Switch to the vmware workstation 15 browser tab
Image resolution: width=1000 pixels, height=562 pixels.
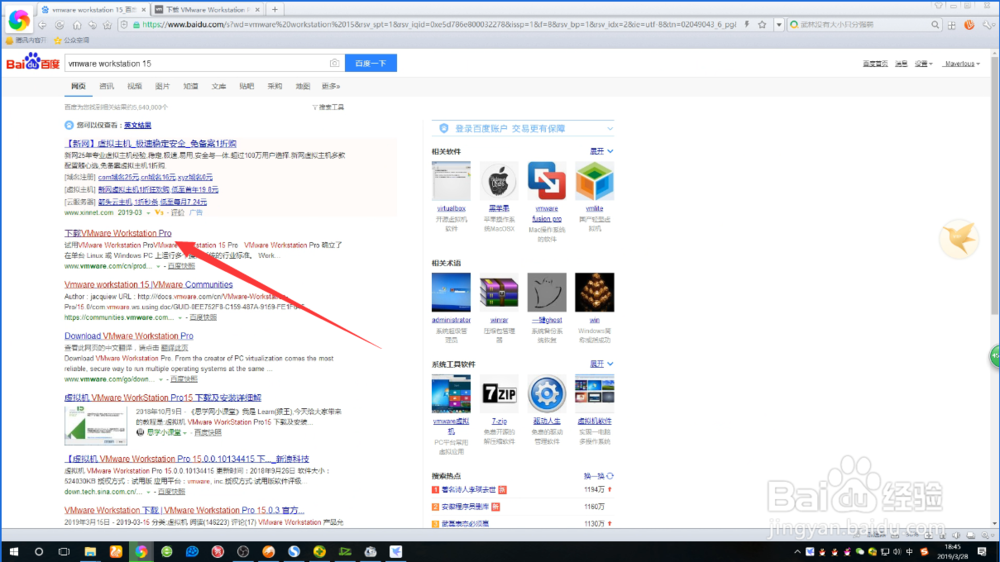(x=93, y=10)
